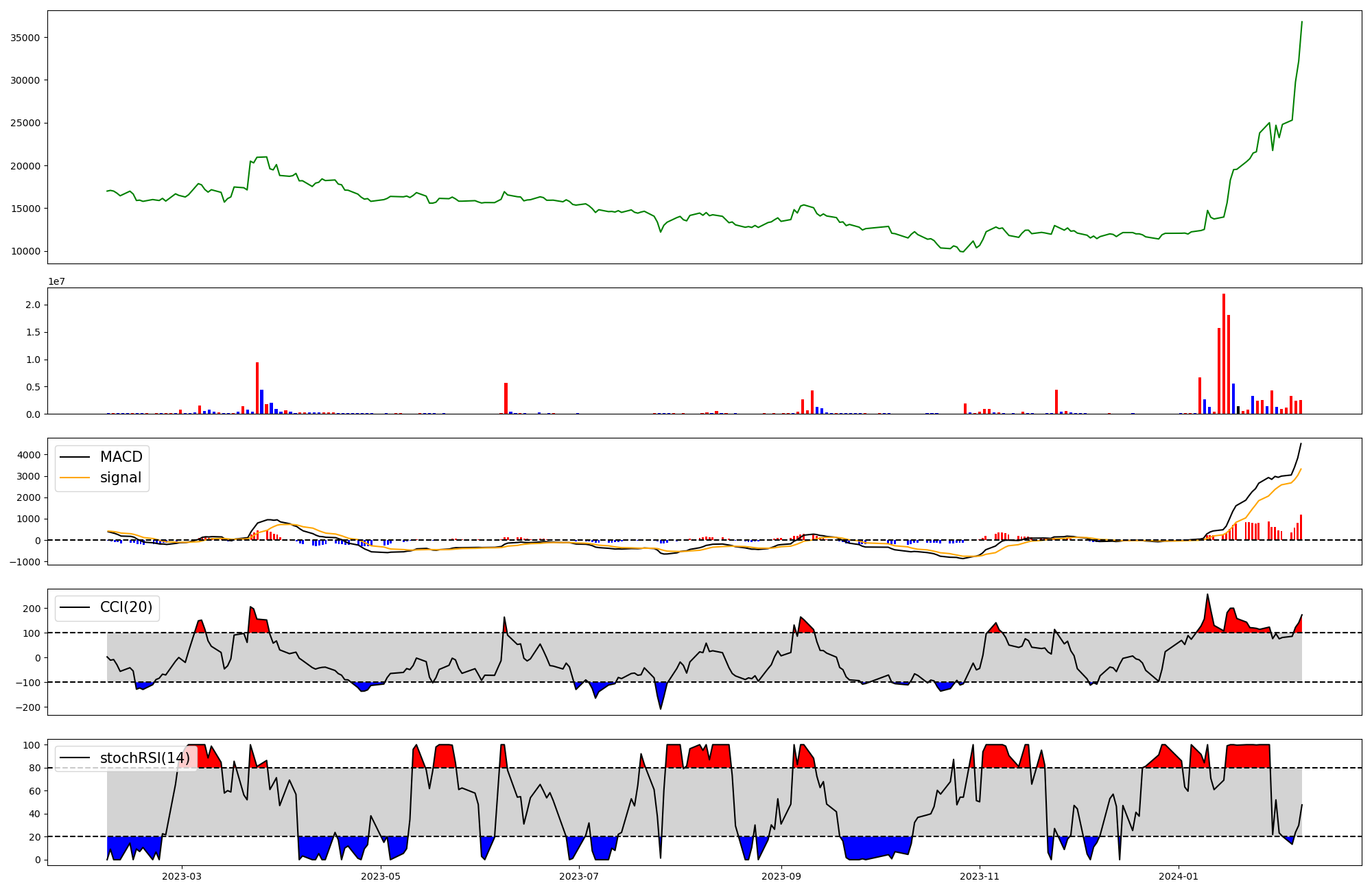Click the 2023-03 date tick label
The width and height of the screenshot is (1372, 892).
[182, 876]
